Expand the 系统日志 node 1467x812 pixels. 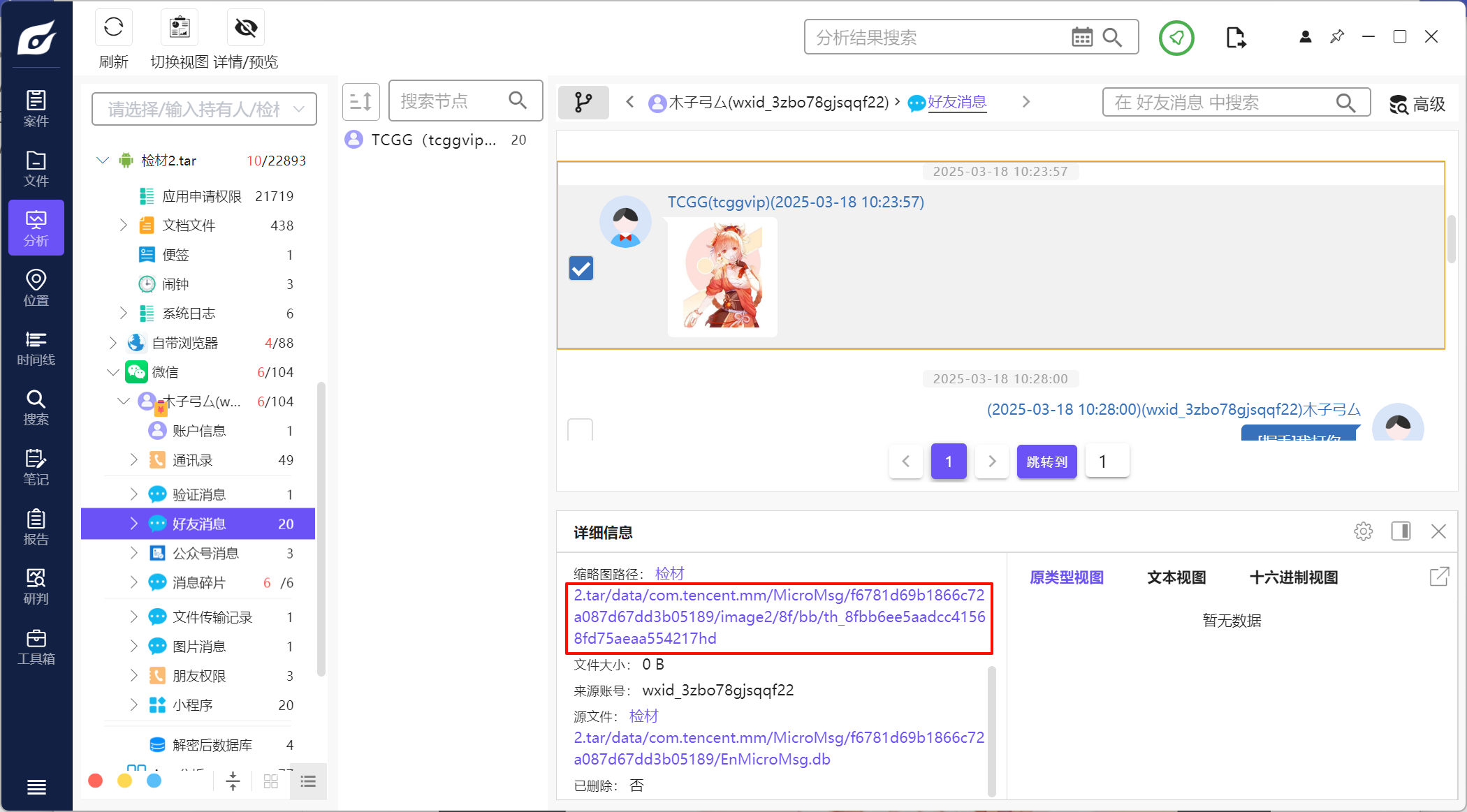point(123,313)
